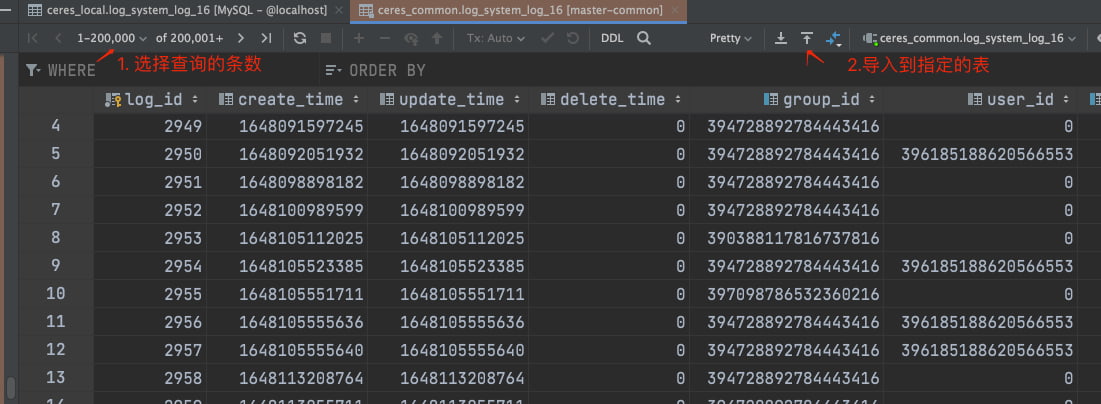Open the search magnifier icon

[x=644, y=39]
